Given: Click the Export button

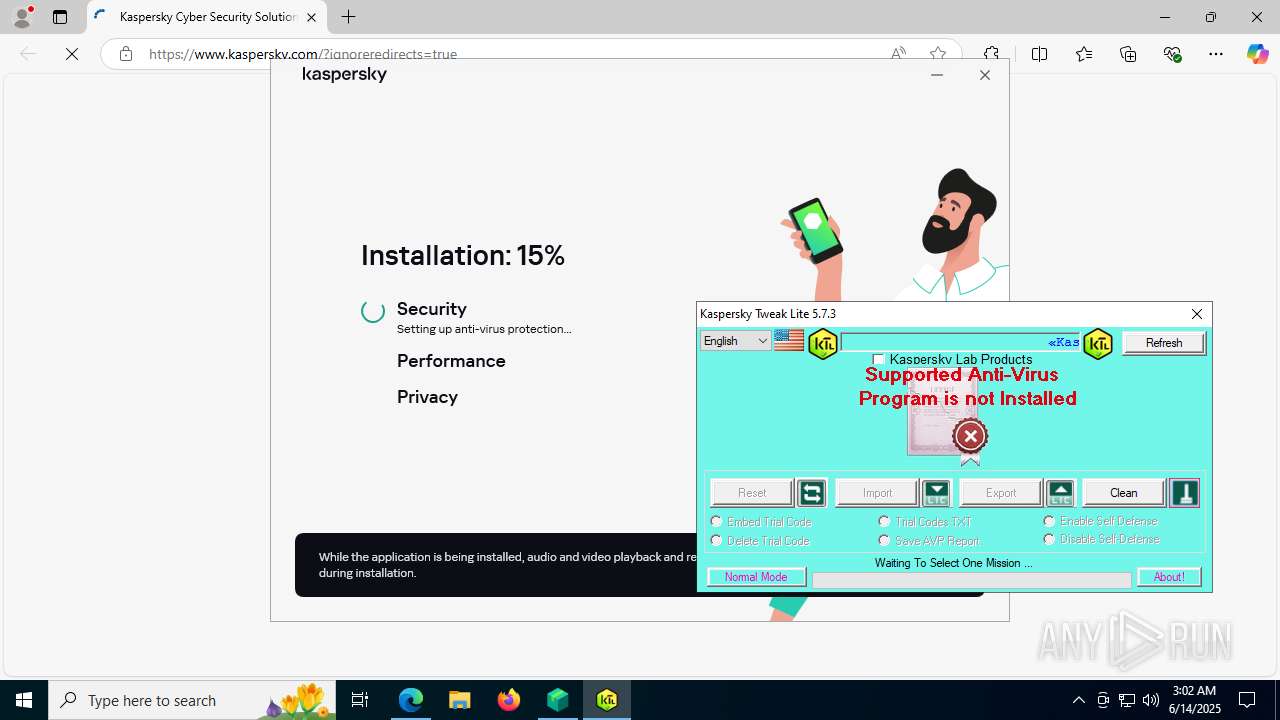Looking at the screenshot, I should click(1001, 492).
